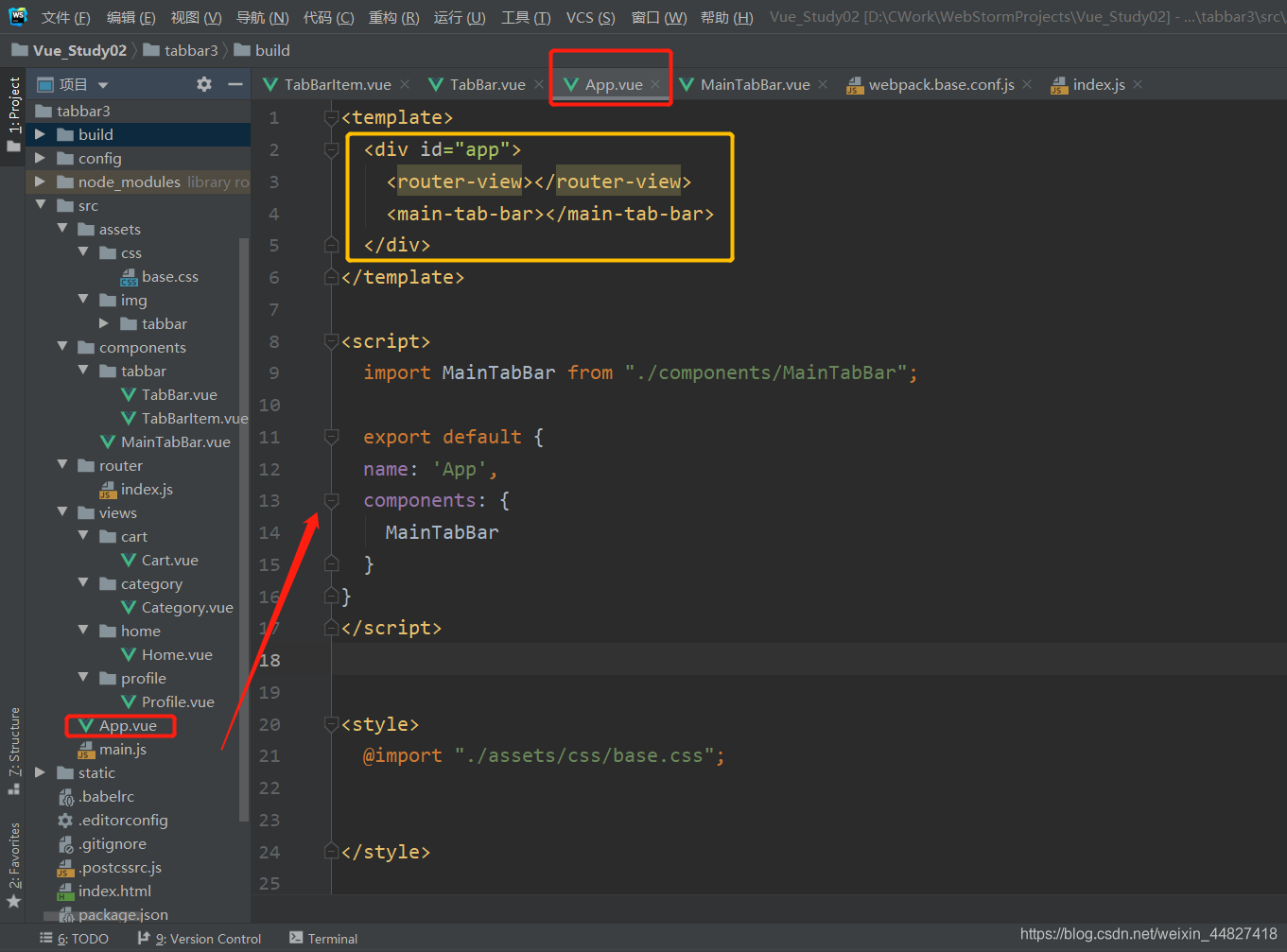
Task: Open the 视图 (V) menu
Action: pos(196,17)
